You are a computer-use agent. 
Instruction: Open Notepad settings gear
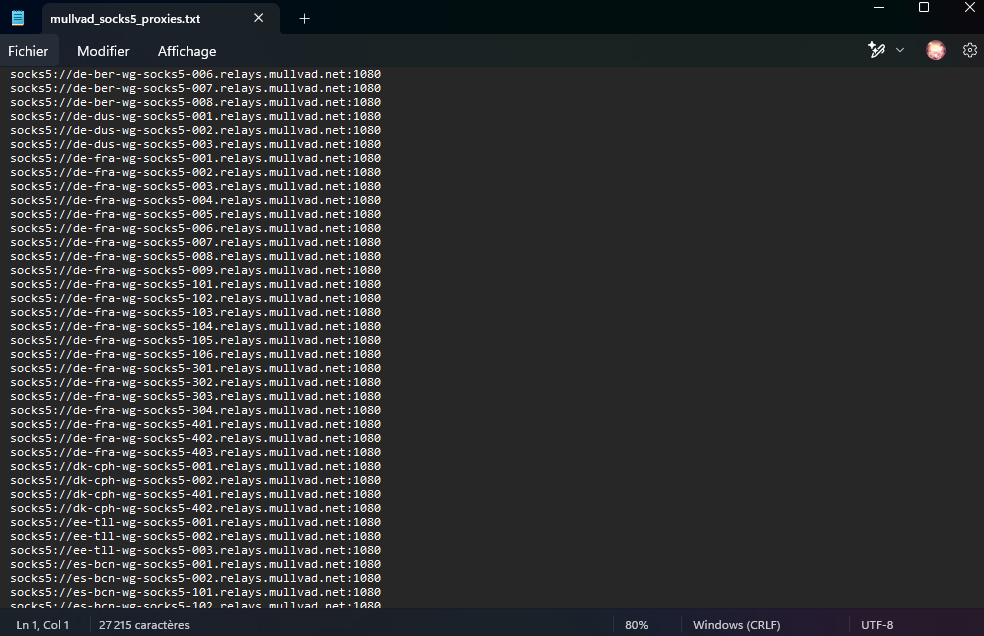coord(970,50)
